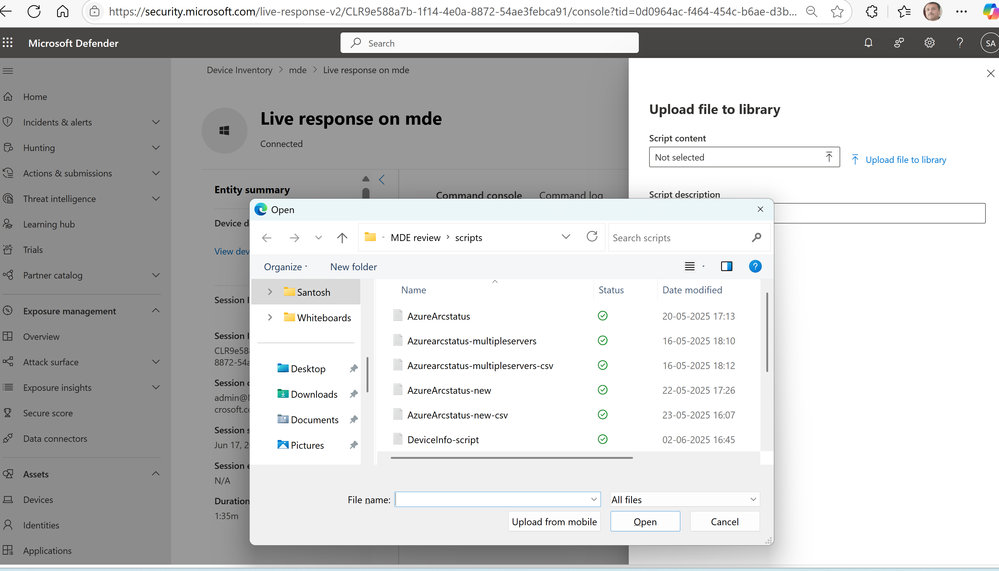
Task: Click upload arrow inside Script content box
Action: coord(829,157)
